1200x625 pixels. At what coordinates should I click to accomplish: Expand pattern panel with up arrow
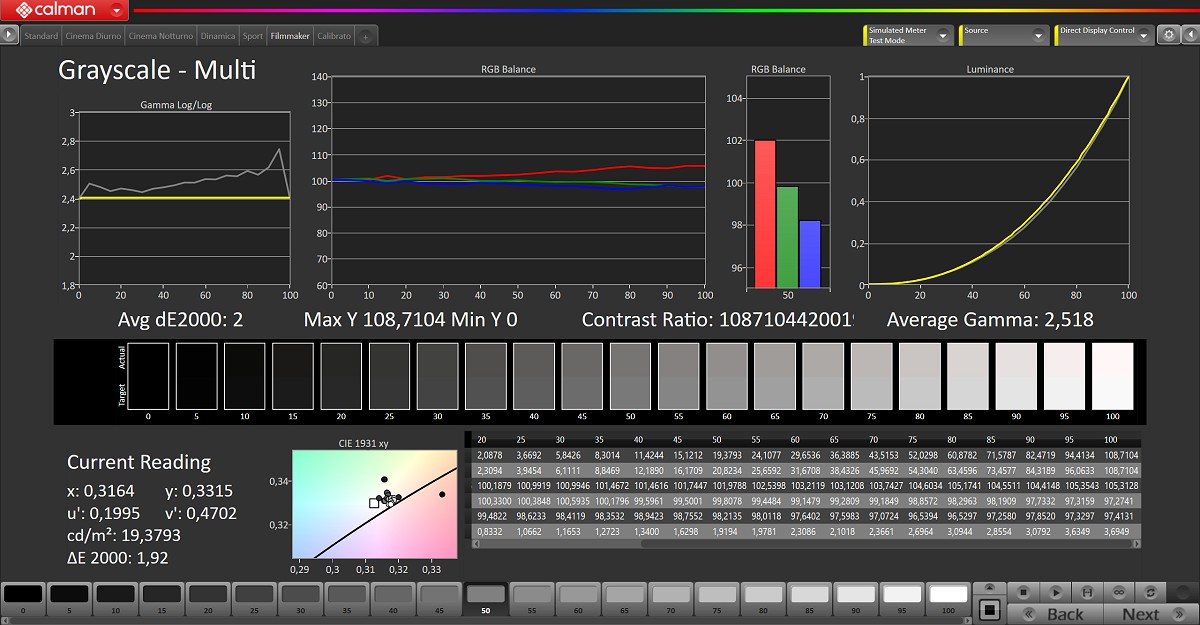tap(989, 588)
